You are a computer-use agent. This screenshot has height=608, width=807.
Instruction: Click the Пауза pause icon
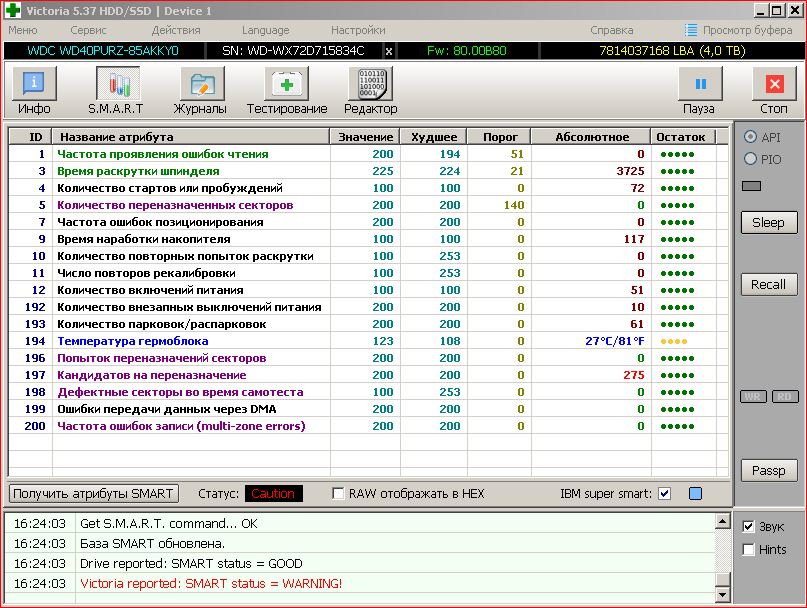coord(700,84)
